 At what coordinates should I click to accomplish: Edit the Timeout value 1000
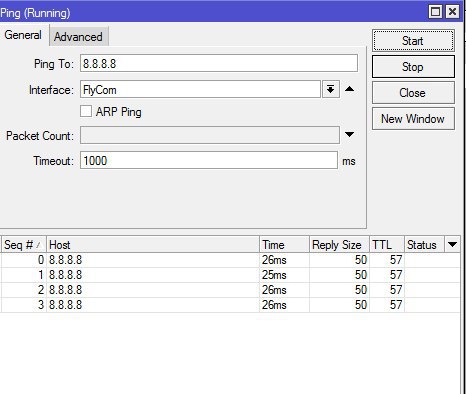click(209, 160)
